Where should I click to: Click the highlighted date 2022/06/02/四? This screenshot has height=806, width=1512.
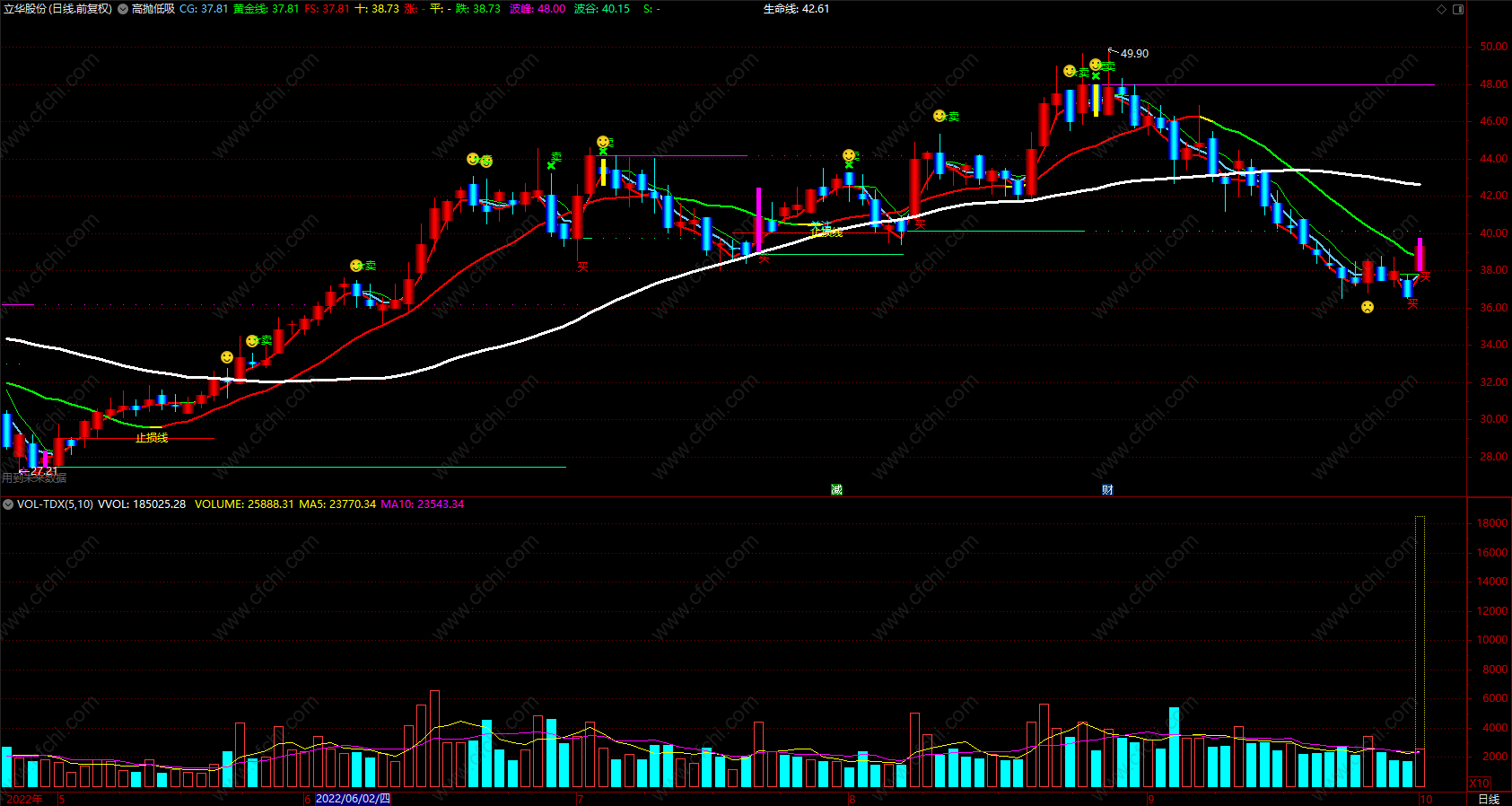click(x=353, y=799)
